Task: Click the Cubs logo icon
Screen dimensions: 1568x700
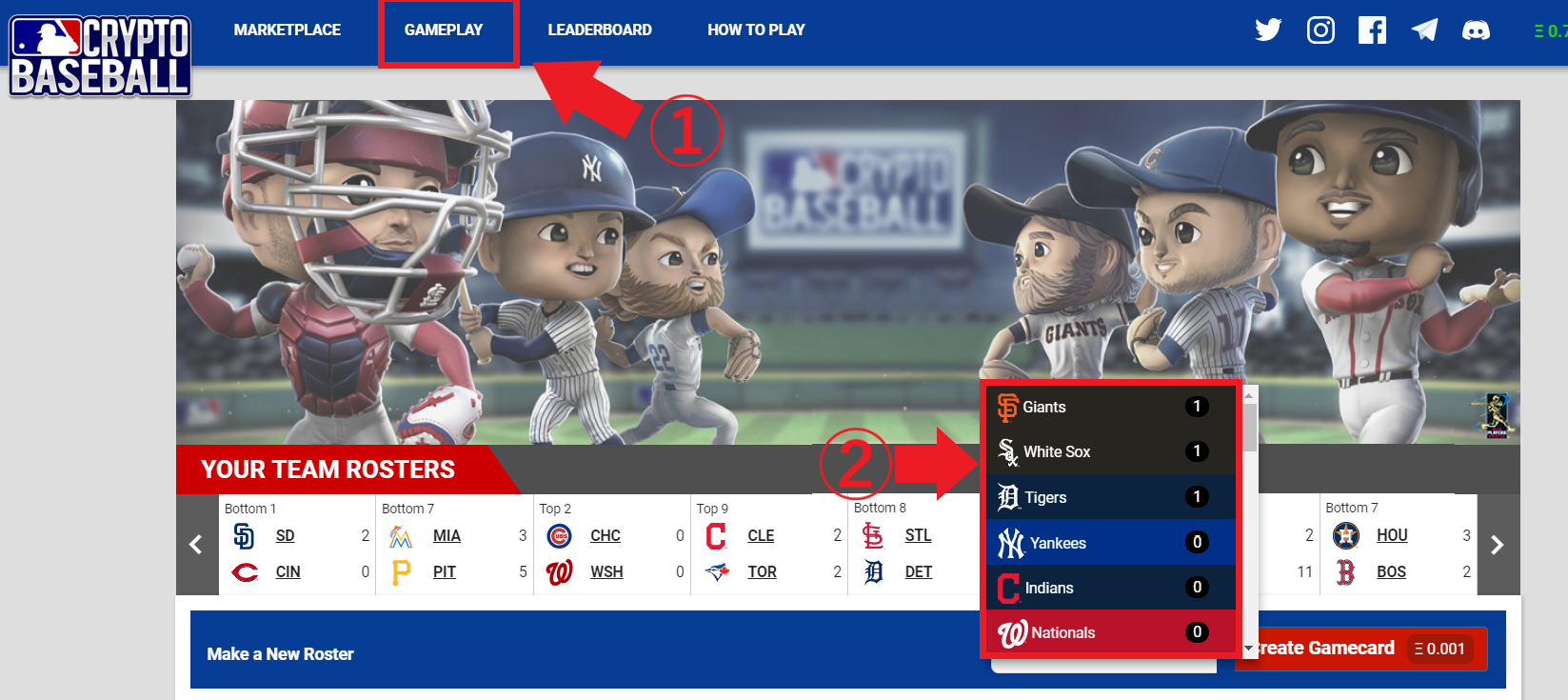Action: 560,536
